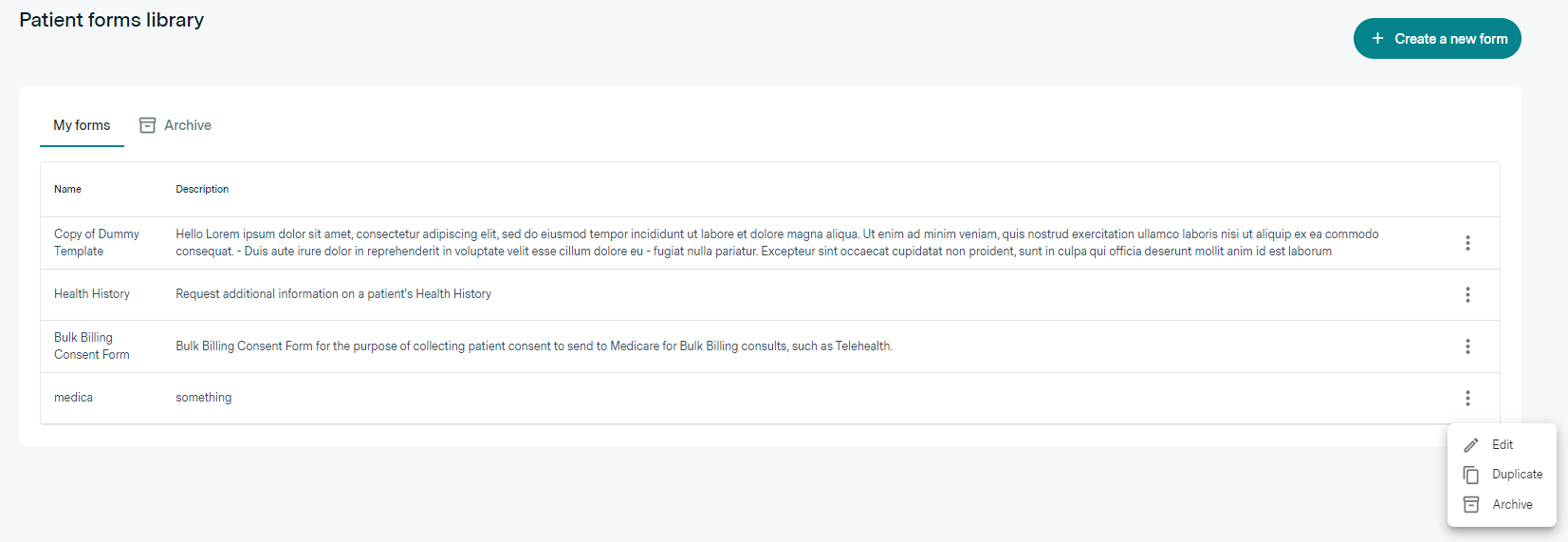The width and height of the screenshot is (1568, 542).
Task: Click plus icon on Create a new form
Action: click(x=1377, y=39)
